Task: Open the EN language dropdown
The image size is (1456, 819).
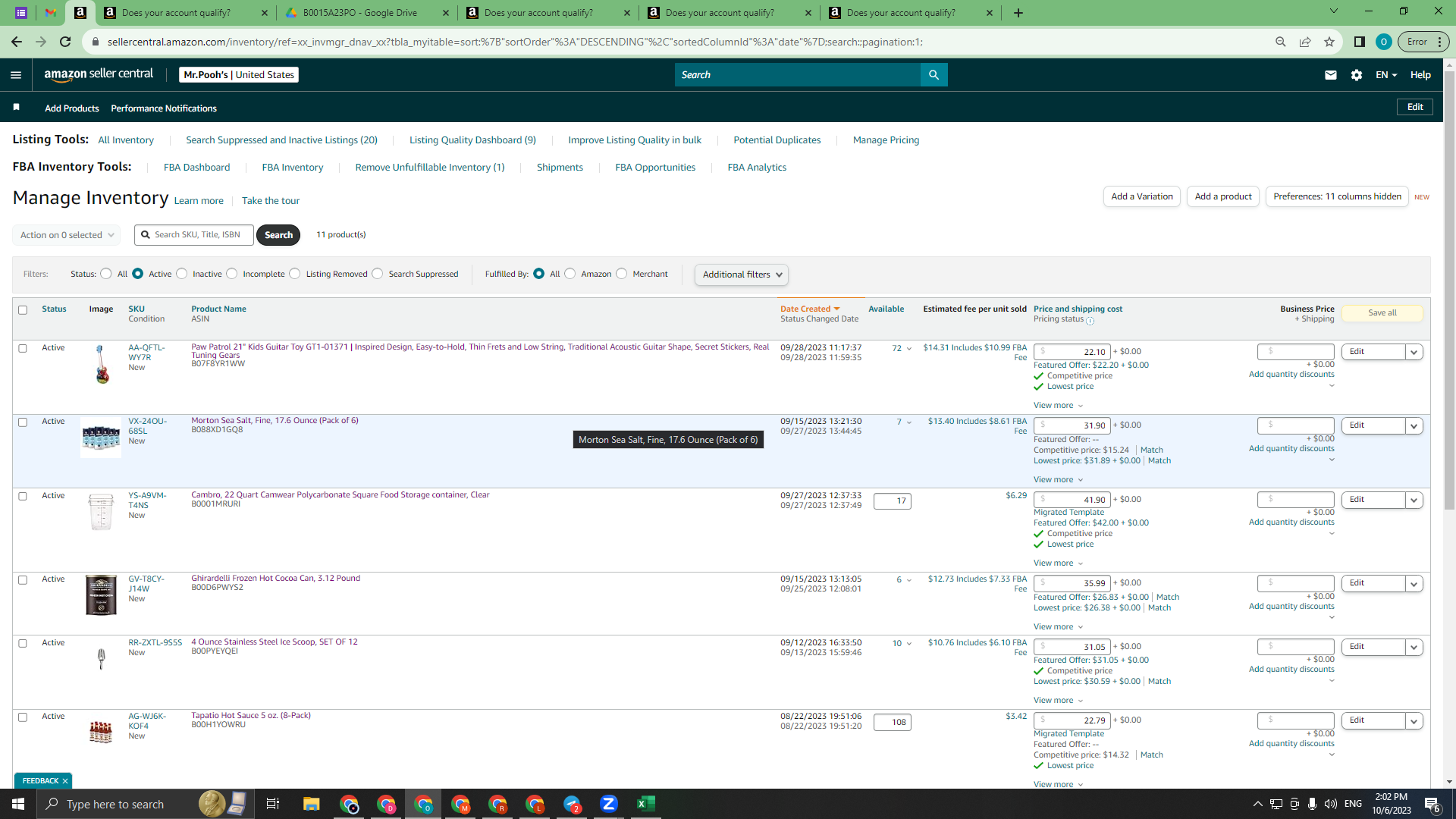Action: click(x=1386, y=74)
